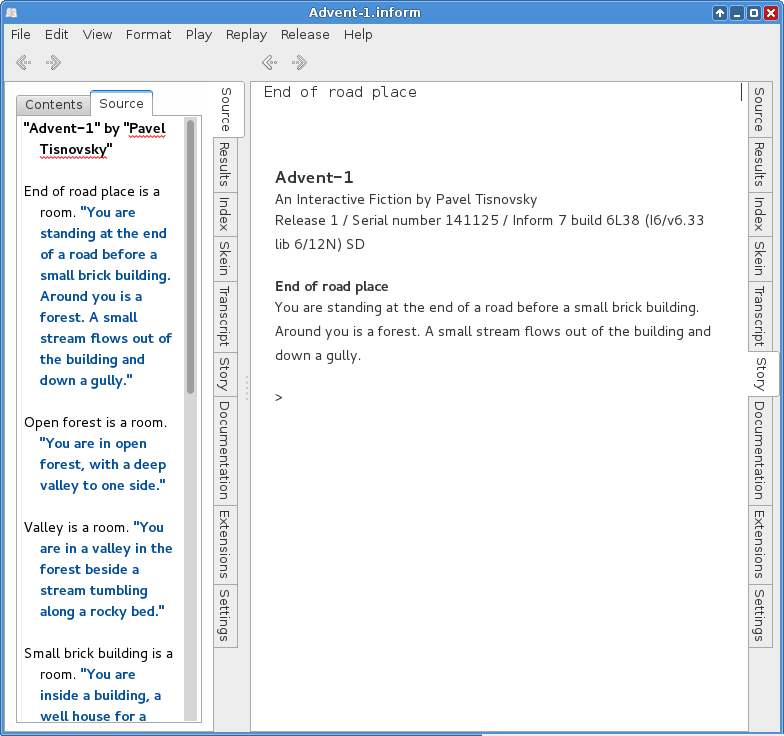This screenshot has width=784, height=736.
Task: Click "down a gully." line in story text
Action: point(318,356)
